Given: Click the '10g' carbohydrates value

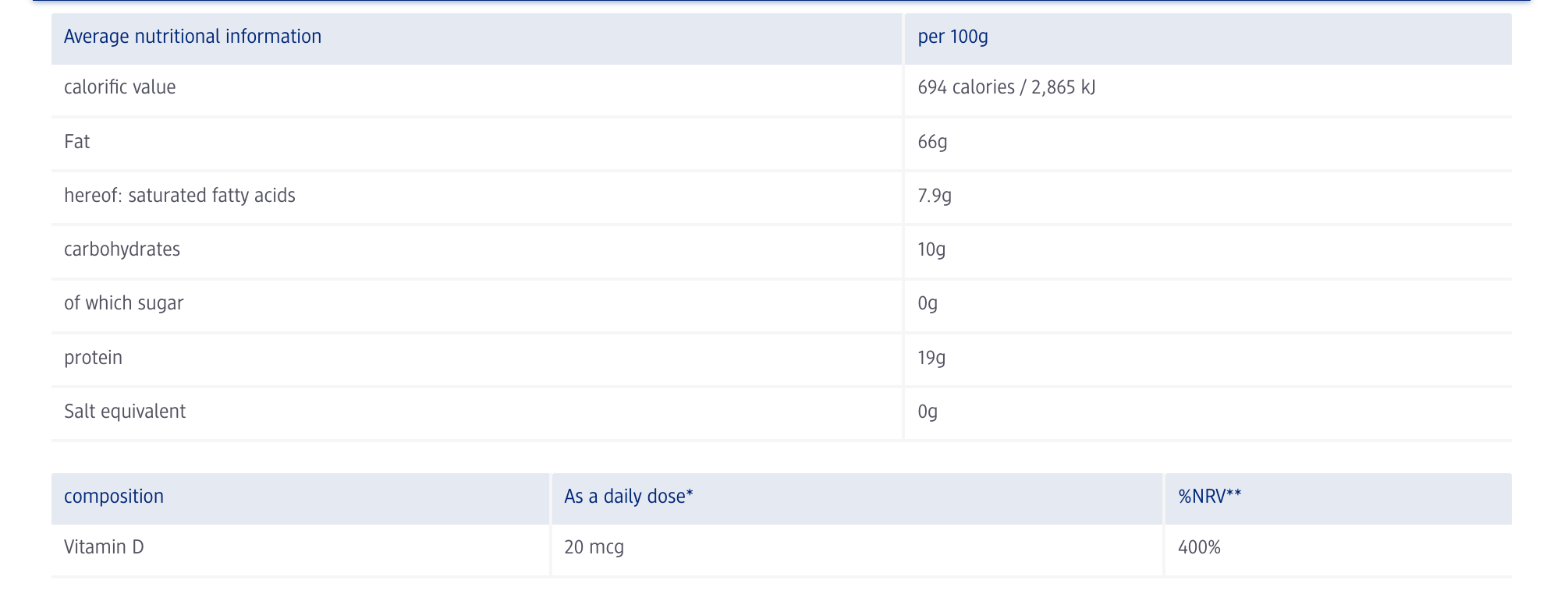Looking at the screenshot, I should pyautogui.click(x=931, y=249).
